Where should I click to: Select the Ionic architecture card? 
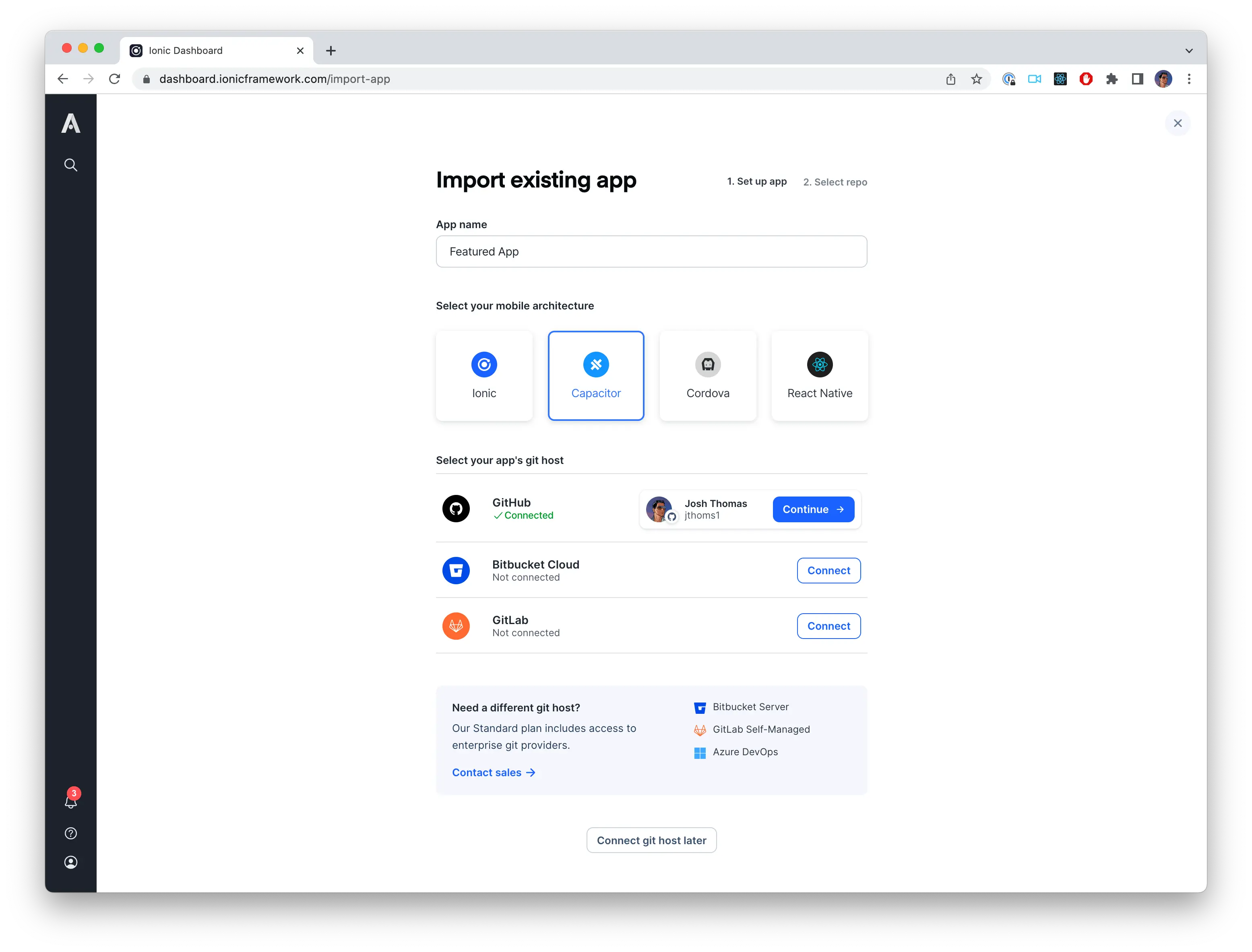[x=483, y=375]
